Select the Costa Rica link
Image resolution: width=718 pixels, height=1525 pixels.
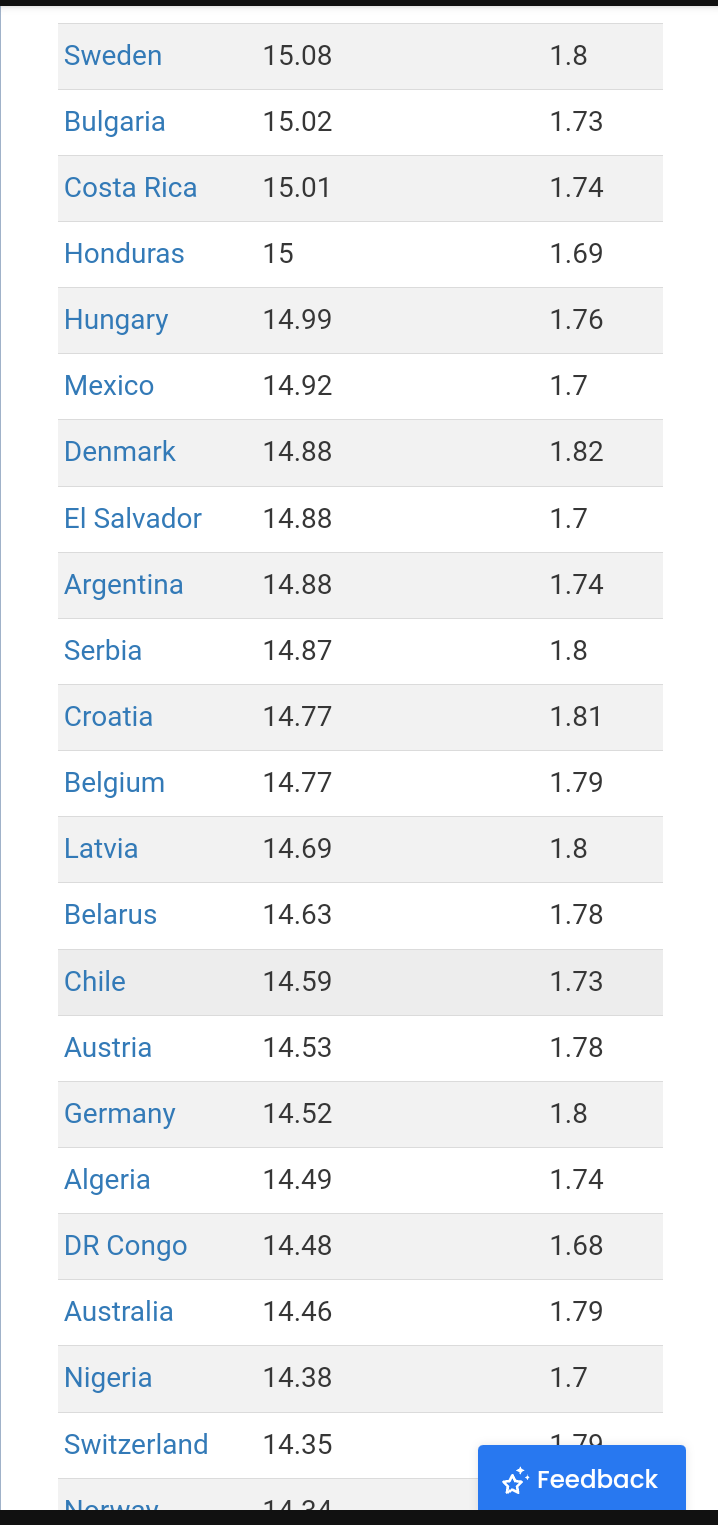(x=131, y=188)
